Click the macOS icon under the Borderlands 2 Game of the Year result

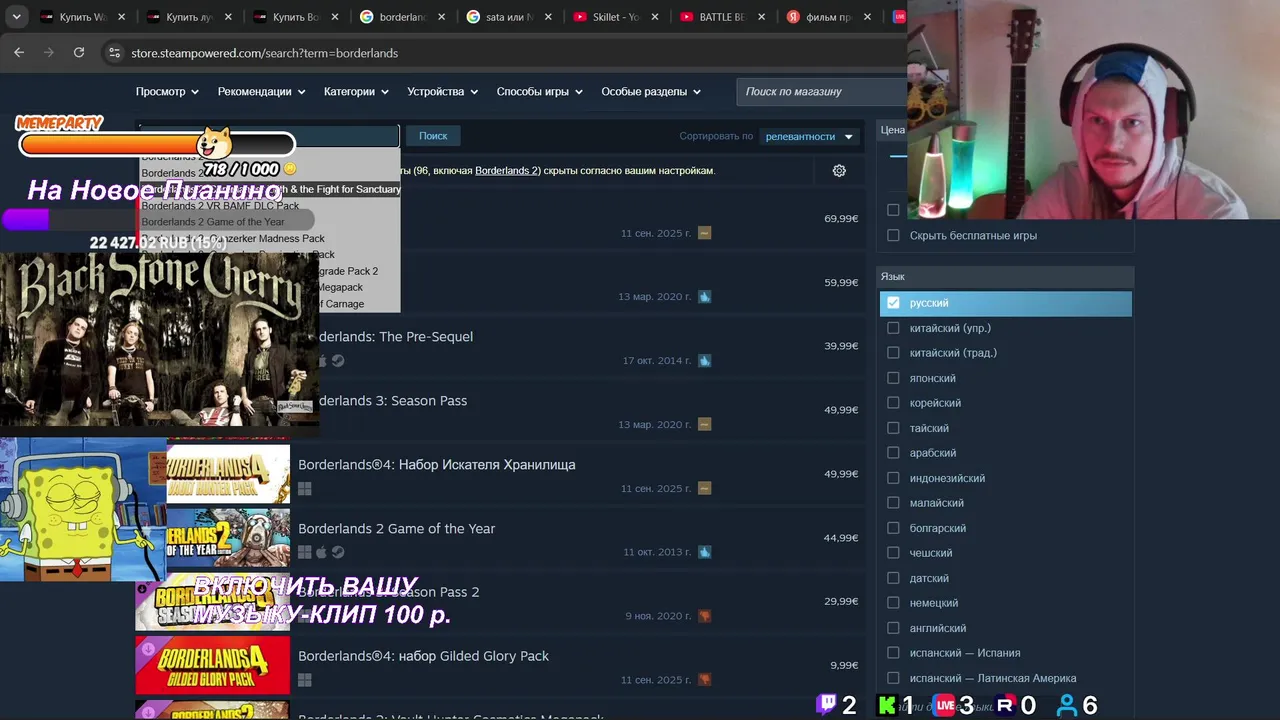(x=322, y=552)
